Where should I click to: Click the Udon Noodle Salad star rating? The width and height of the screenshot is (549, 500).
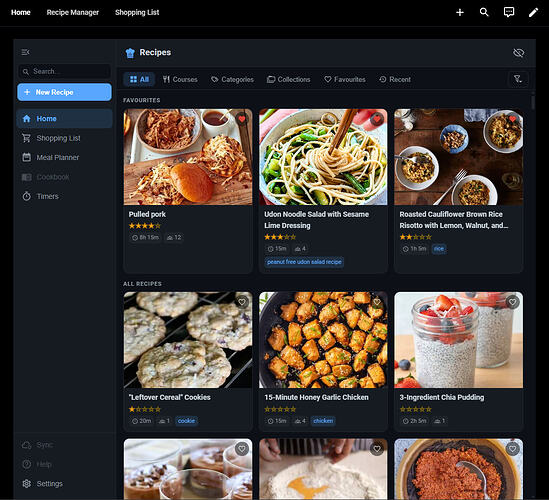(x=280, y=237)
